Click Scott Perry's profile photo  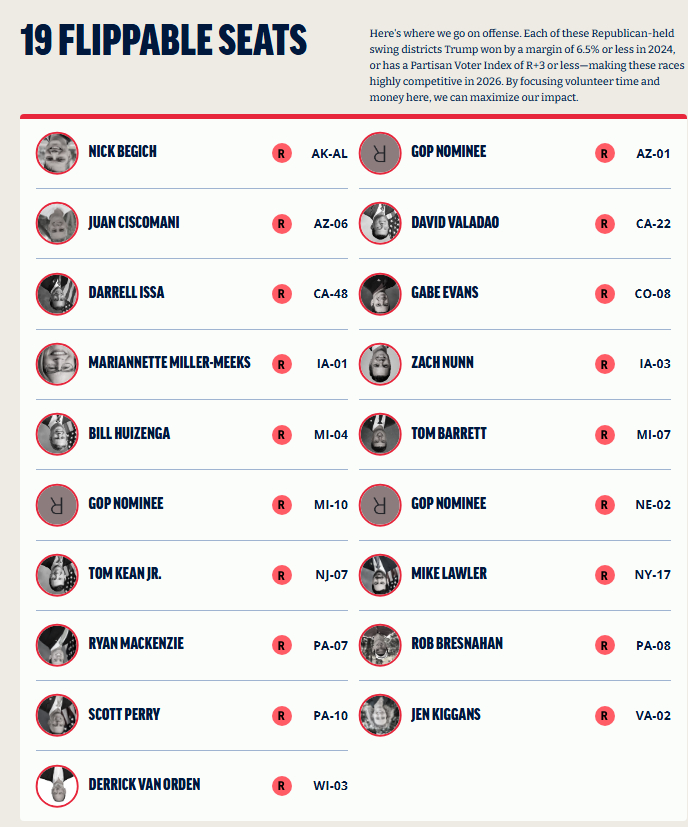[x=57, y=715]
